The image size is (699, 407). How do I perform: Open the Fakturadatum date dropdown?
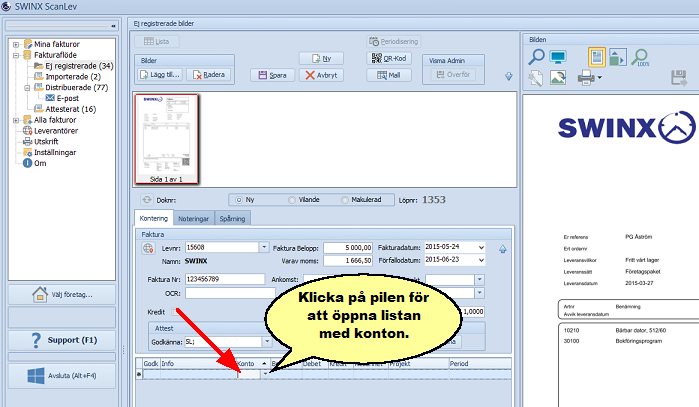coord(481,247)
